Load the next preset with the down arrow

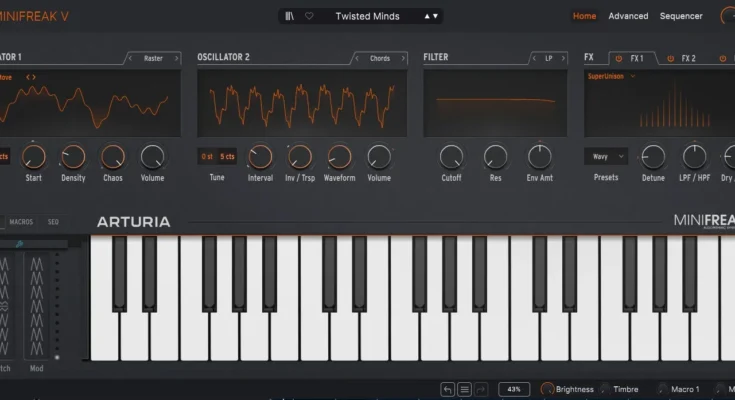click(x=435, y=16)
